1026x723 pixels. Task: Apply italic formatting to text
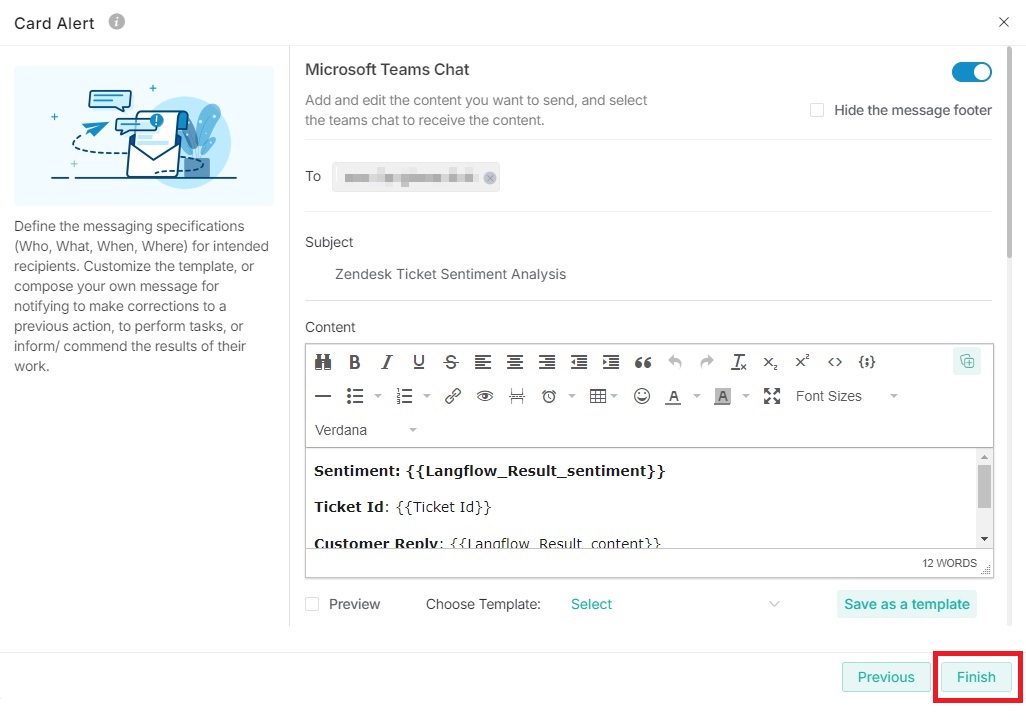pos(386,362)
